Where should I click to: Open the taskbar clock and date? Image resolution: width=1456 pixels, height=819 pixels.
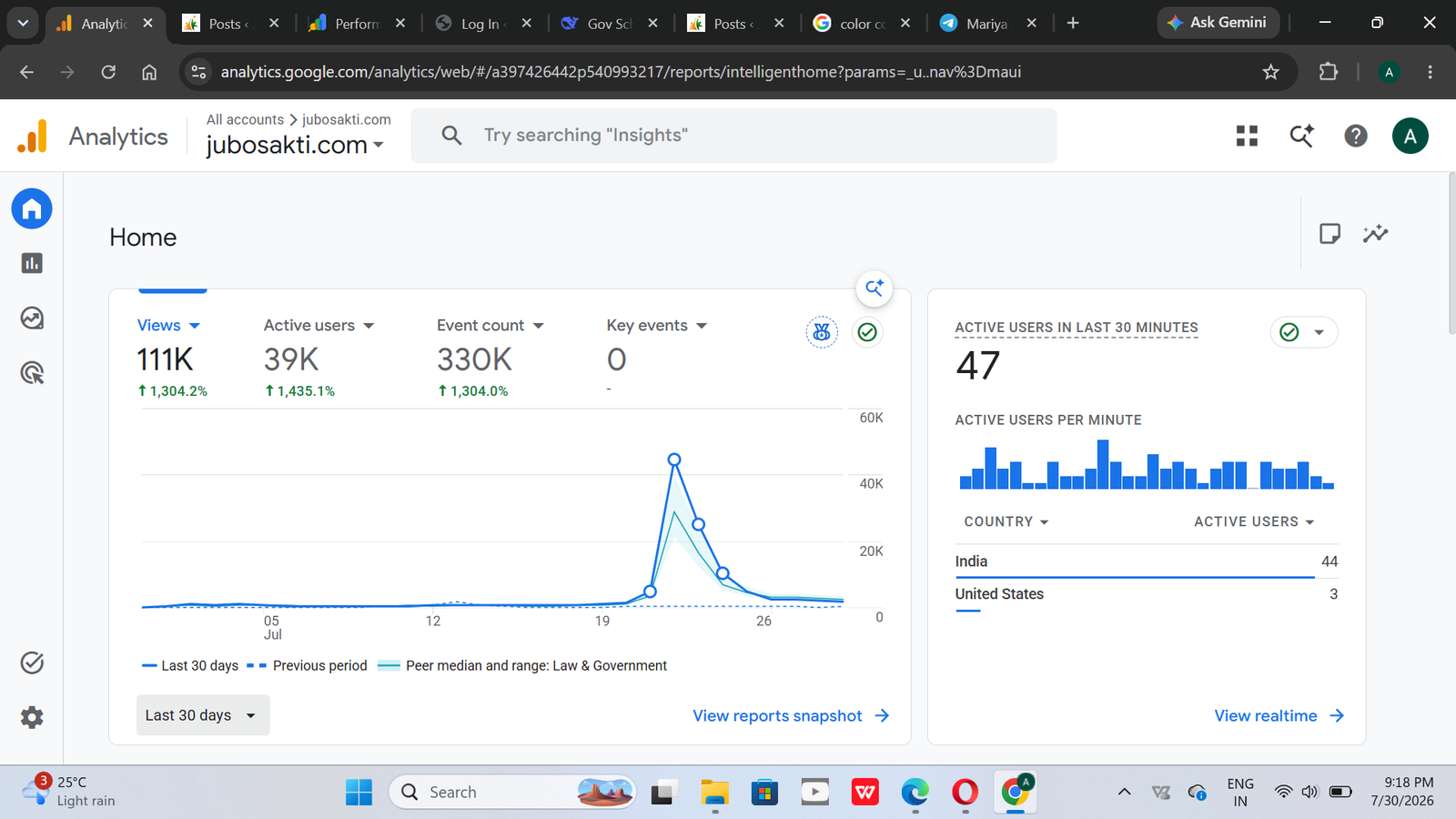1402,792
